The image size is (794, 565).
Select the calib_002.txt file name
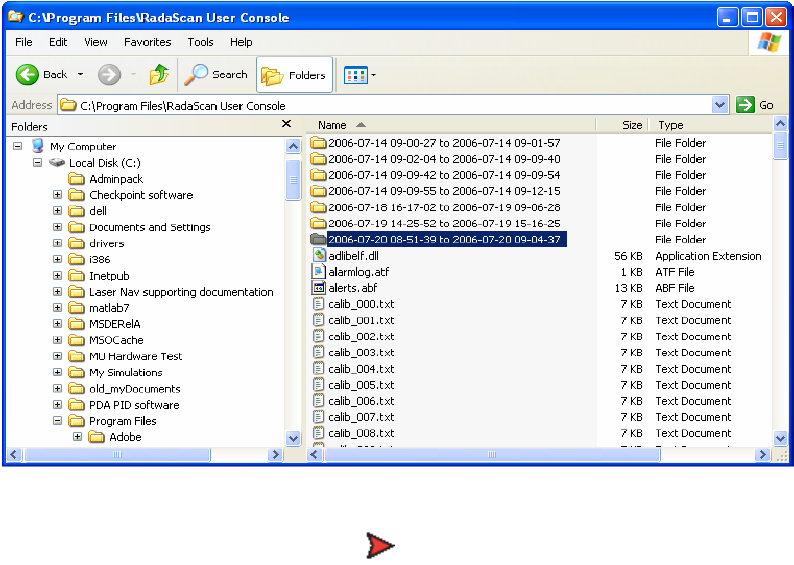(x=361, y=337)
